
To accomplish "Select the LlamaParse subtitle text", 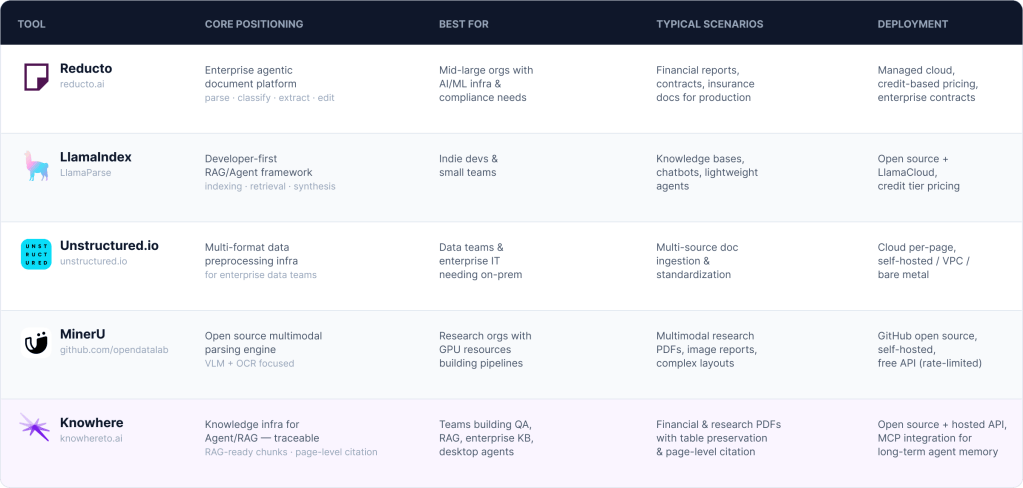I will tap(85, 173).
